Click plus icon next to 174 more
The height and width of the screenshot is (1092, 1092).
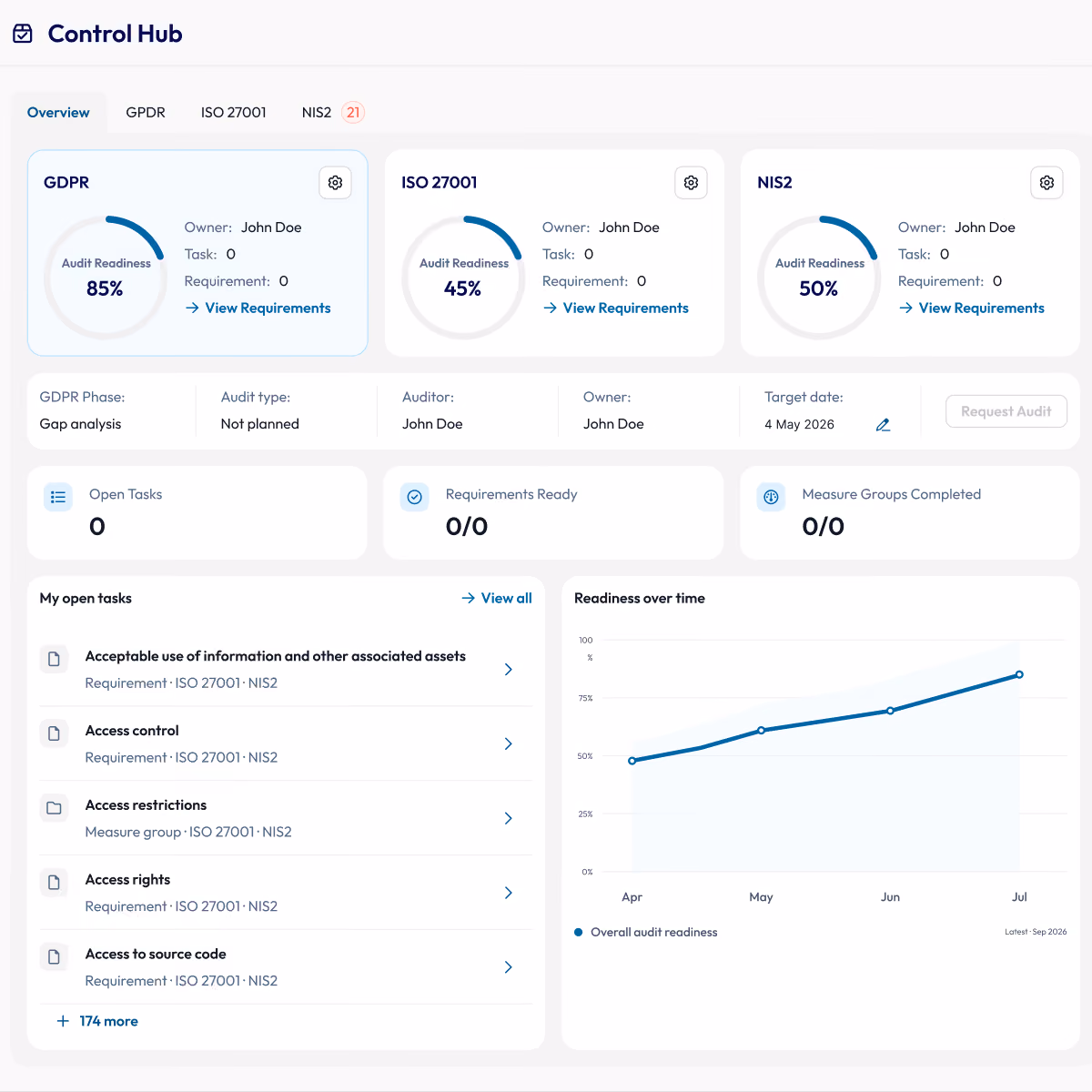coord(63,1021)
